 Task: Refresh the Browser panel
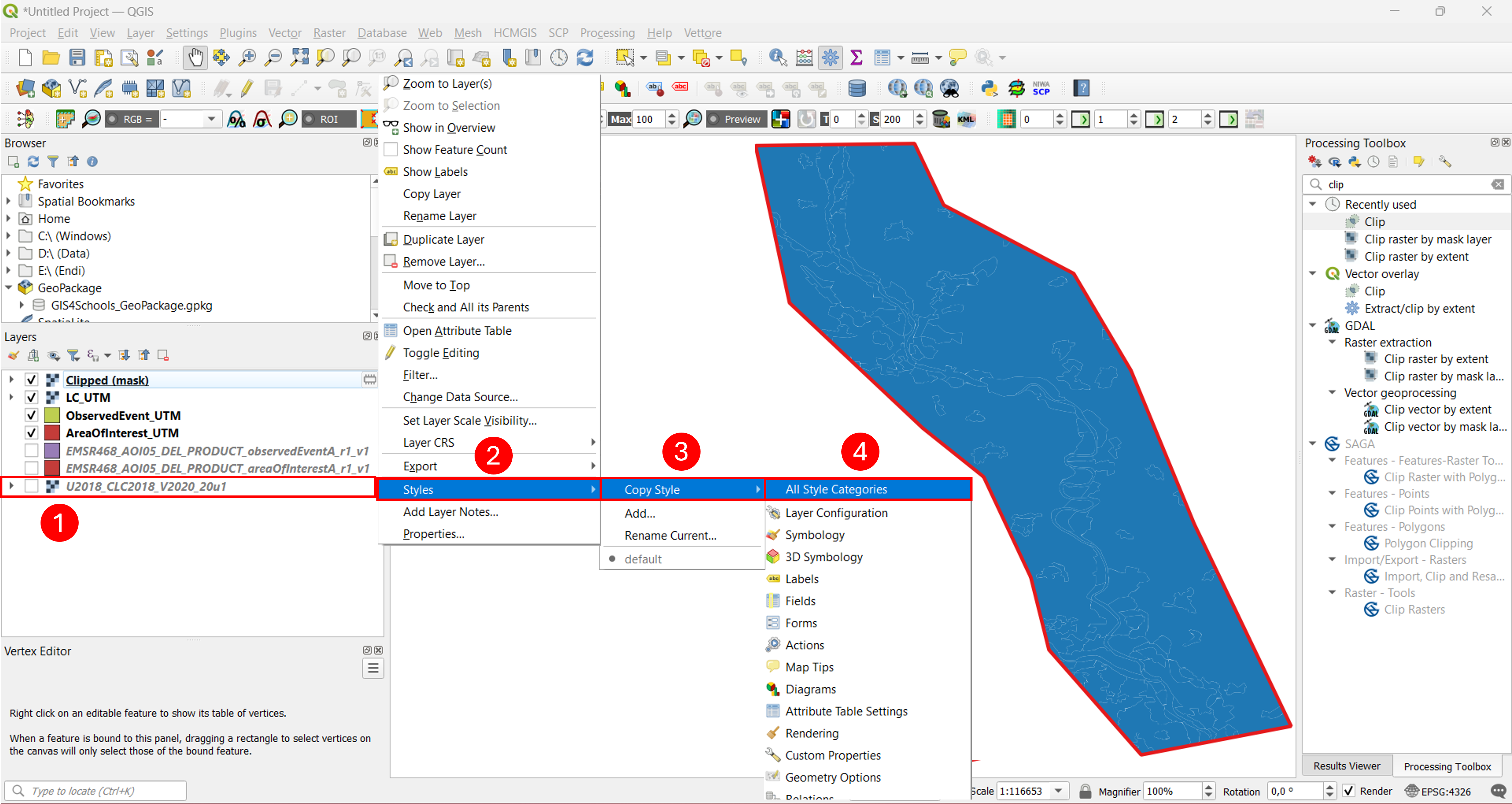(33, 161)
